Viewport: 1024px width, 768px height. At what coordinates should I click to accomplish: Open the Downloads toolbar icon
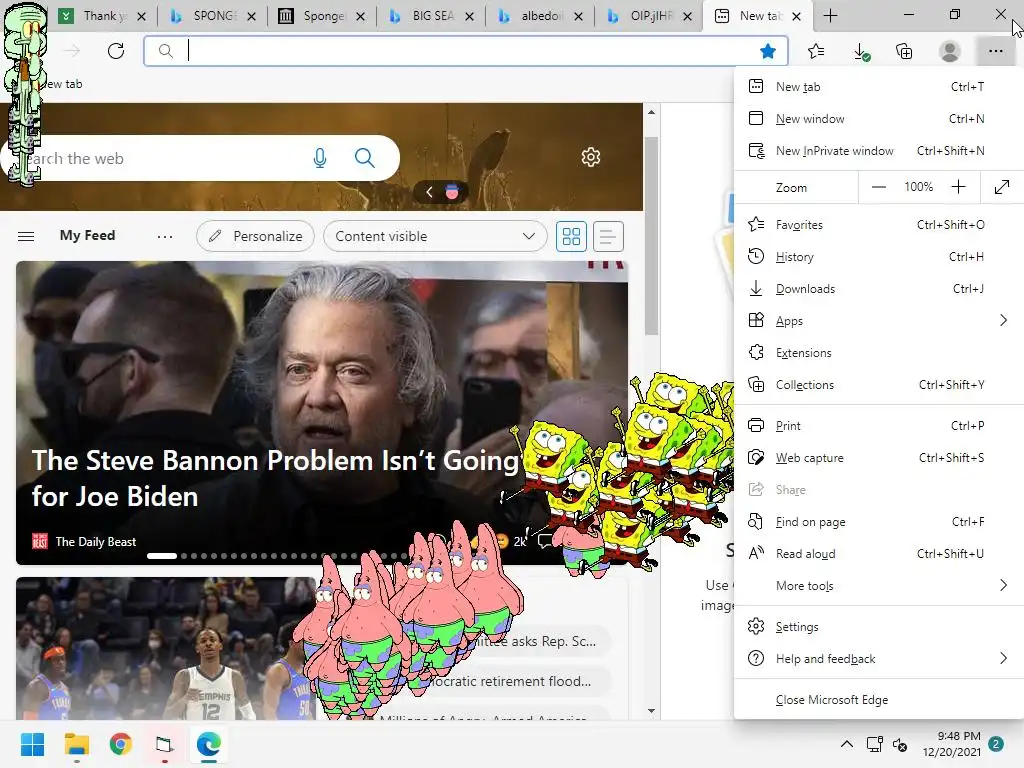(x=861, y=51)
